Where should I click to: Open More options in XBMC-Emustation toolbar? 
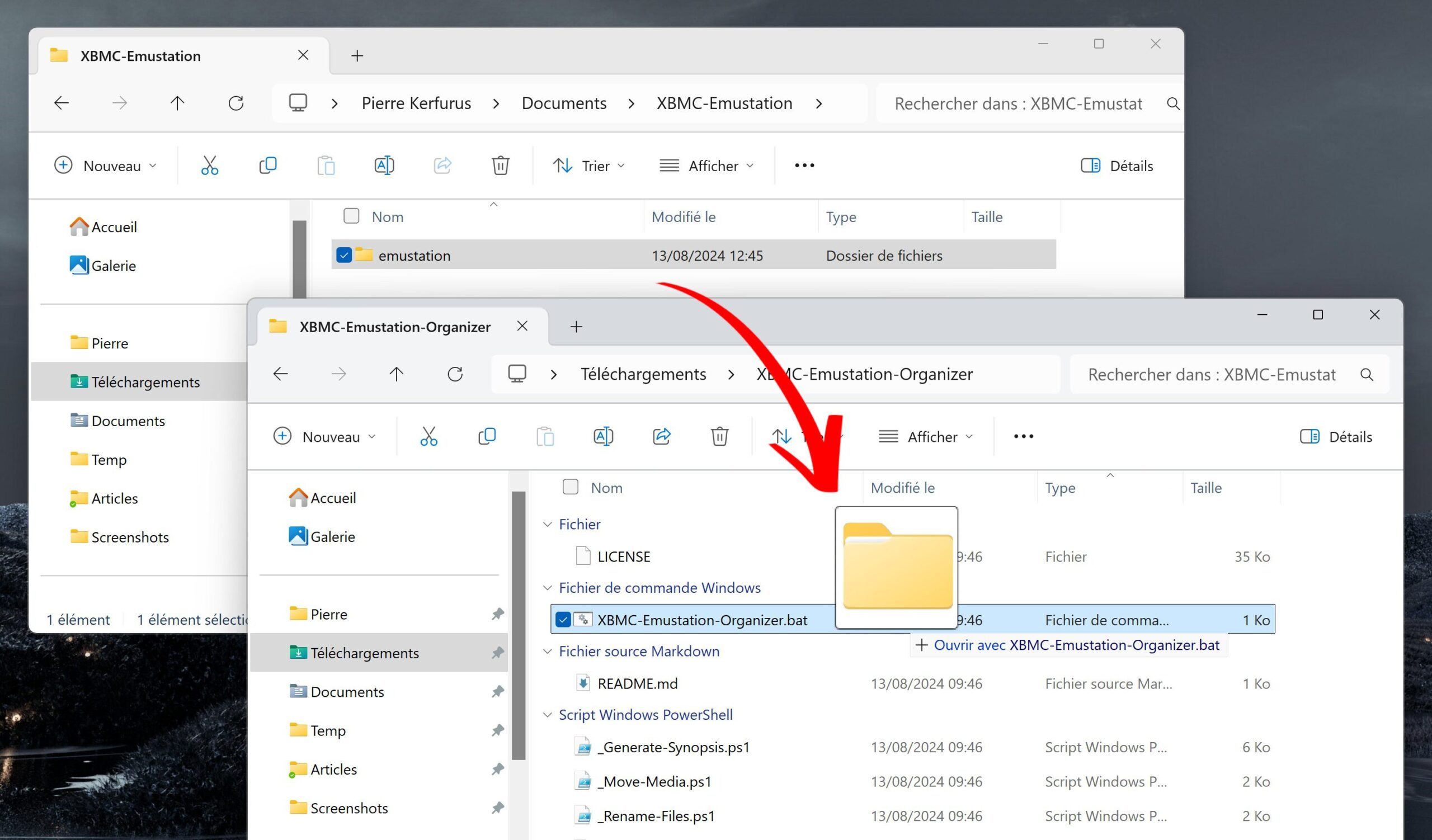coord(804,166)
